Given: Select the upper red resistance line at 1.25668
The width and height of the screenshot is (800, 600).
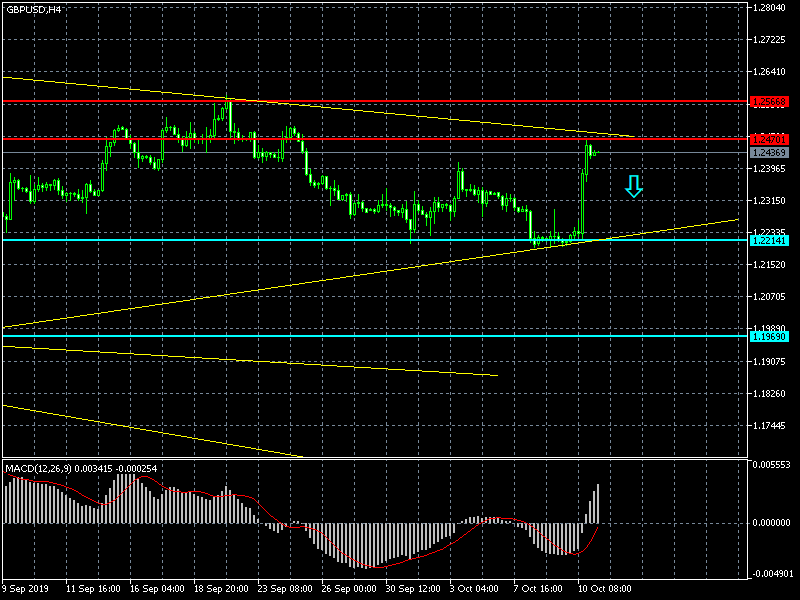Looking at the screenshot, I should coord(375,102).
